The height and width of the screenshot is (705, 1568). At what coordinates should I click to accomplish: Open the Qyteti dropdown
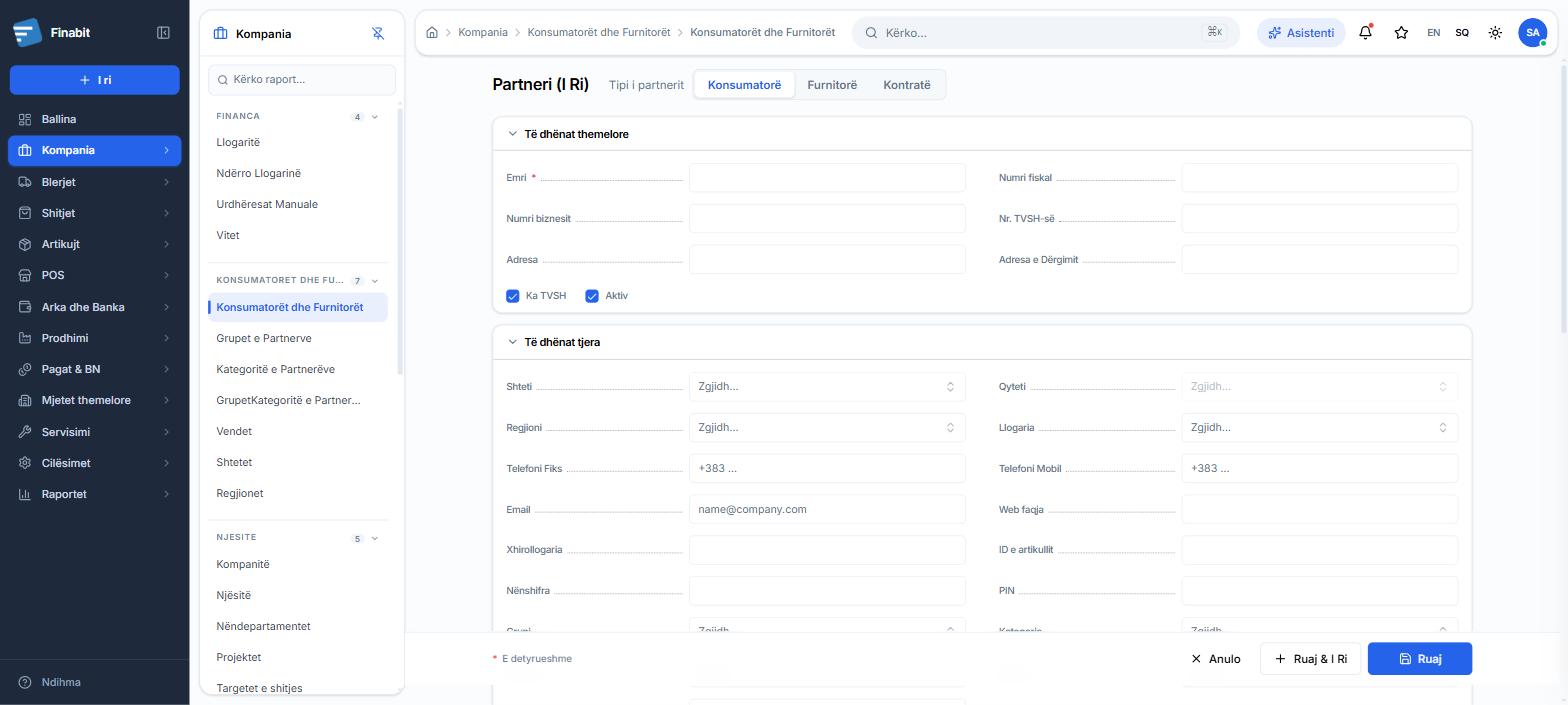[1319, 387]
